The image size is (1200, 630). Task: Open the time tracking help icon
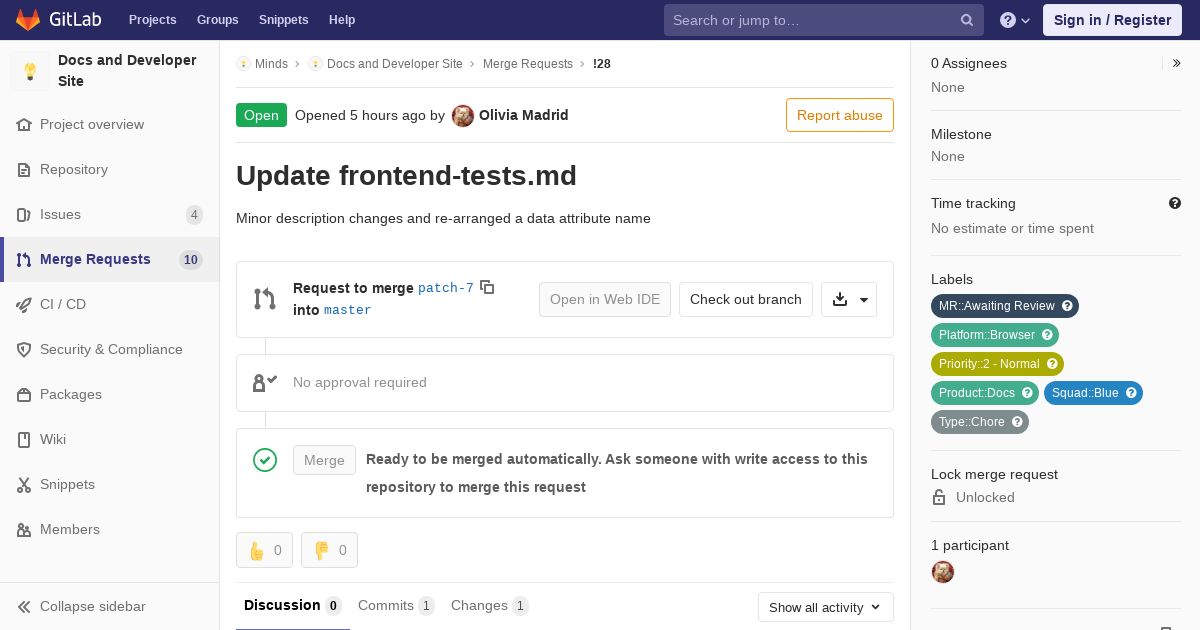[1175, 203]
